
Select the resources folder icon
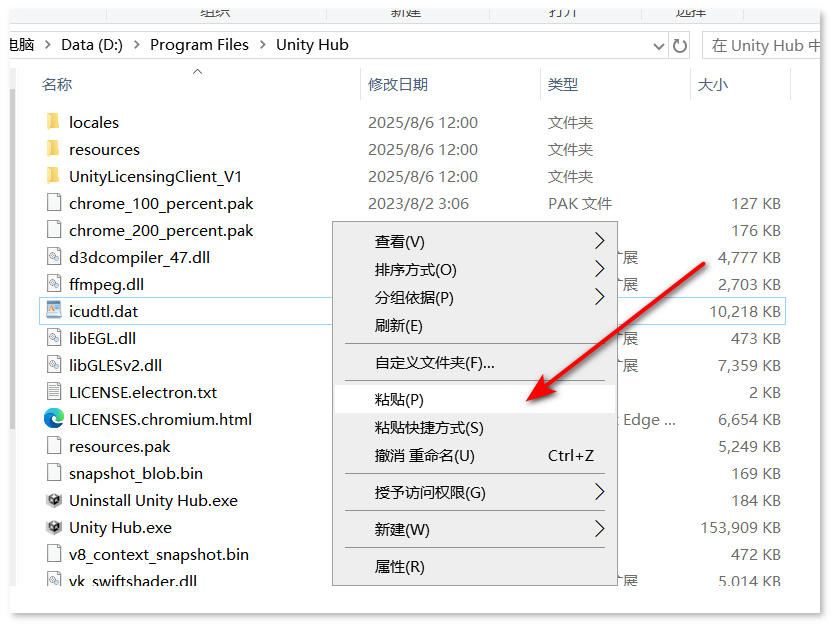53,149
